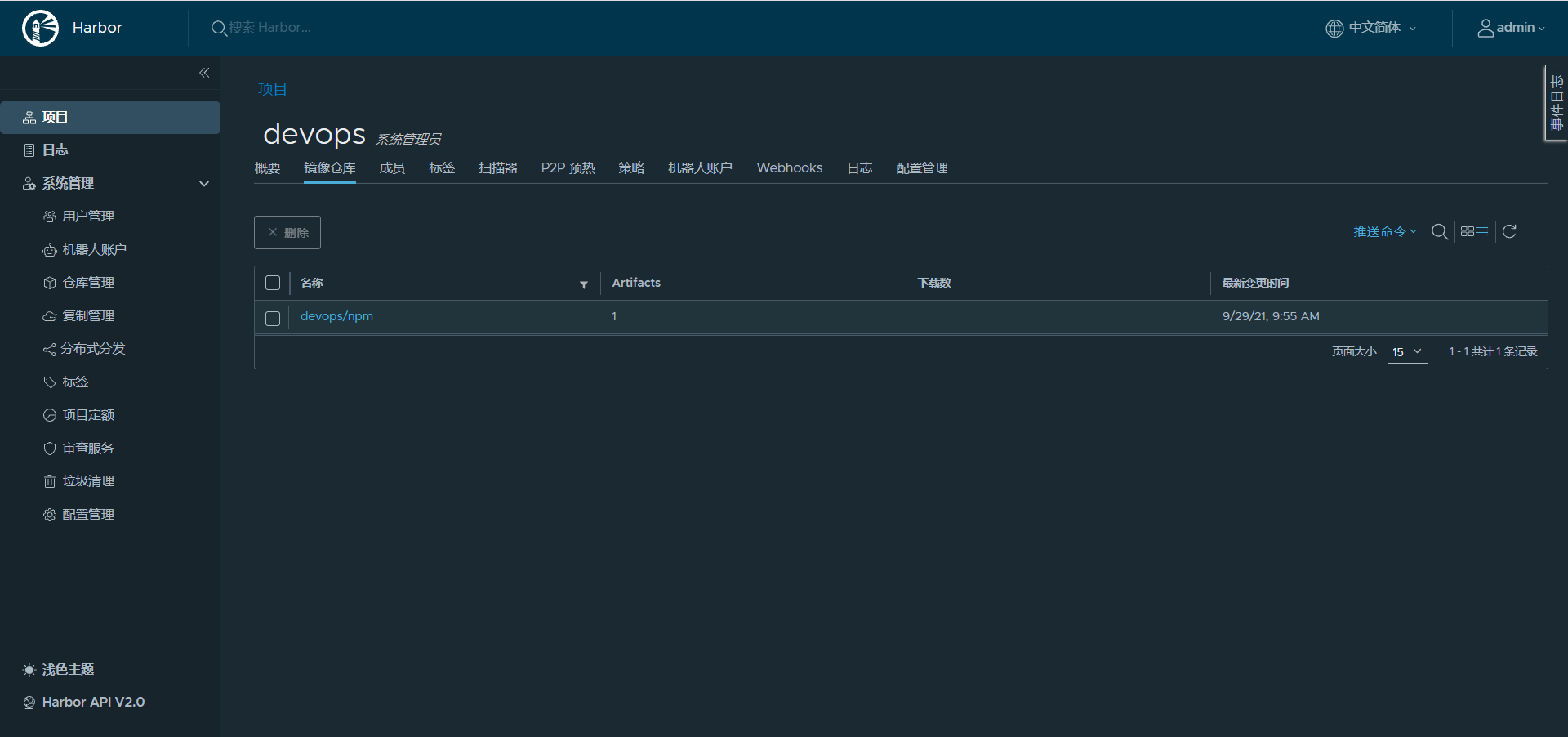The width and height of the screenshot is (1568, 737).
Task: Open 项目 in the sidebar
Action: point(110,118)
